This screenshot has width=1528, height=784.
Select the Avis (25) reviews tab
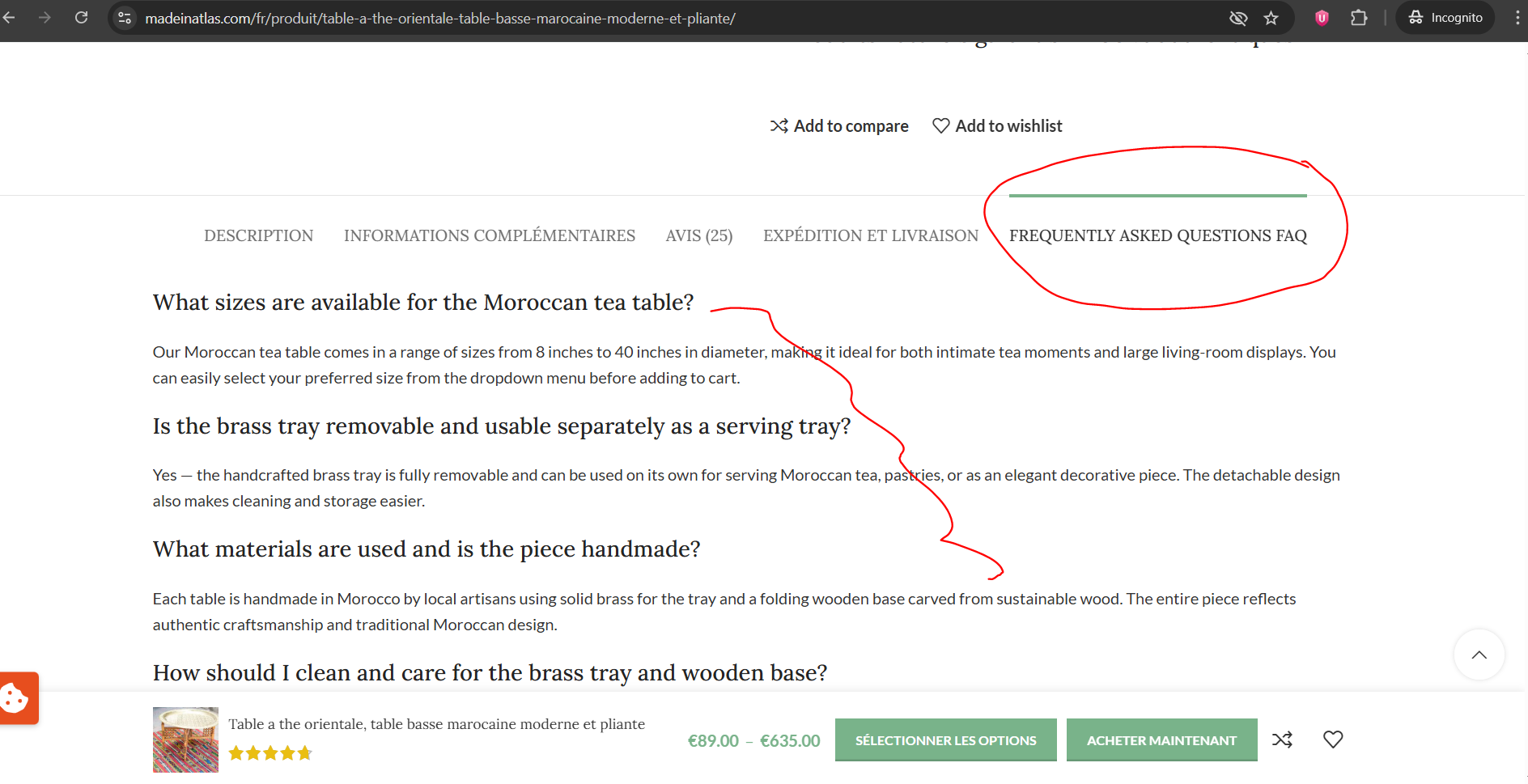[698, 235]
